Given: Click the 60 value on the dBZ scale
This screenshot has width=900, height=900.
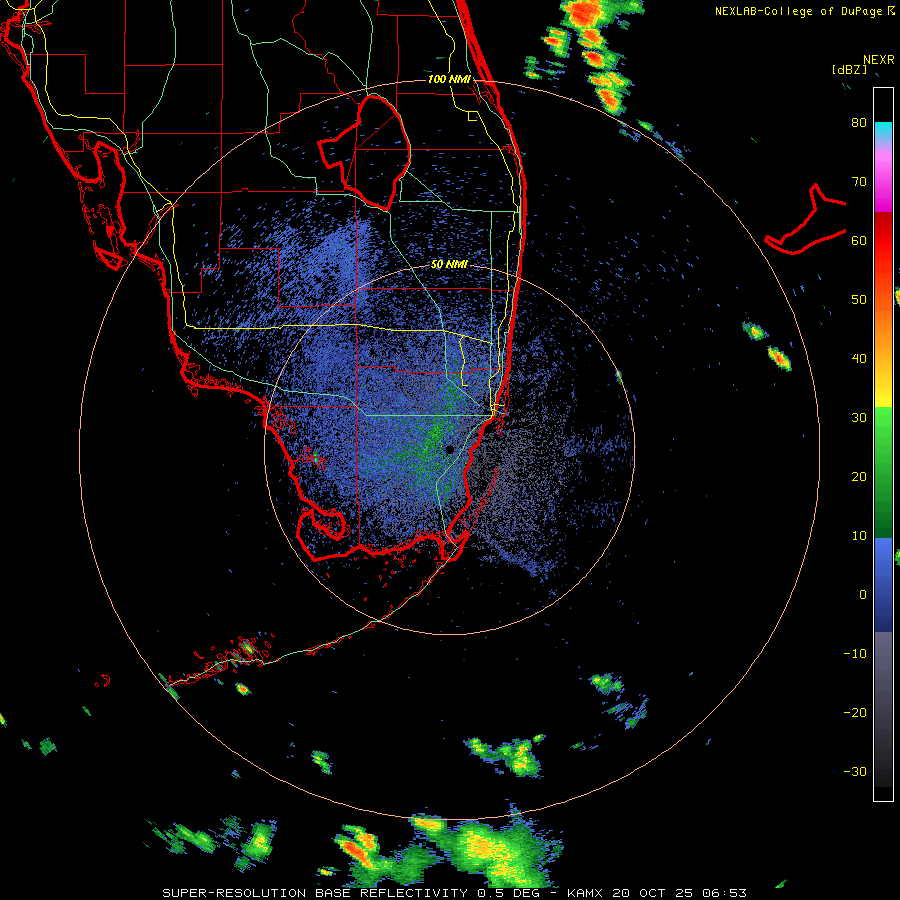Looking at the screenshot, I should click(x=859, y=241).
